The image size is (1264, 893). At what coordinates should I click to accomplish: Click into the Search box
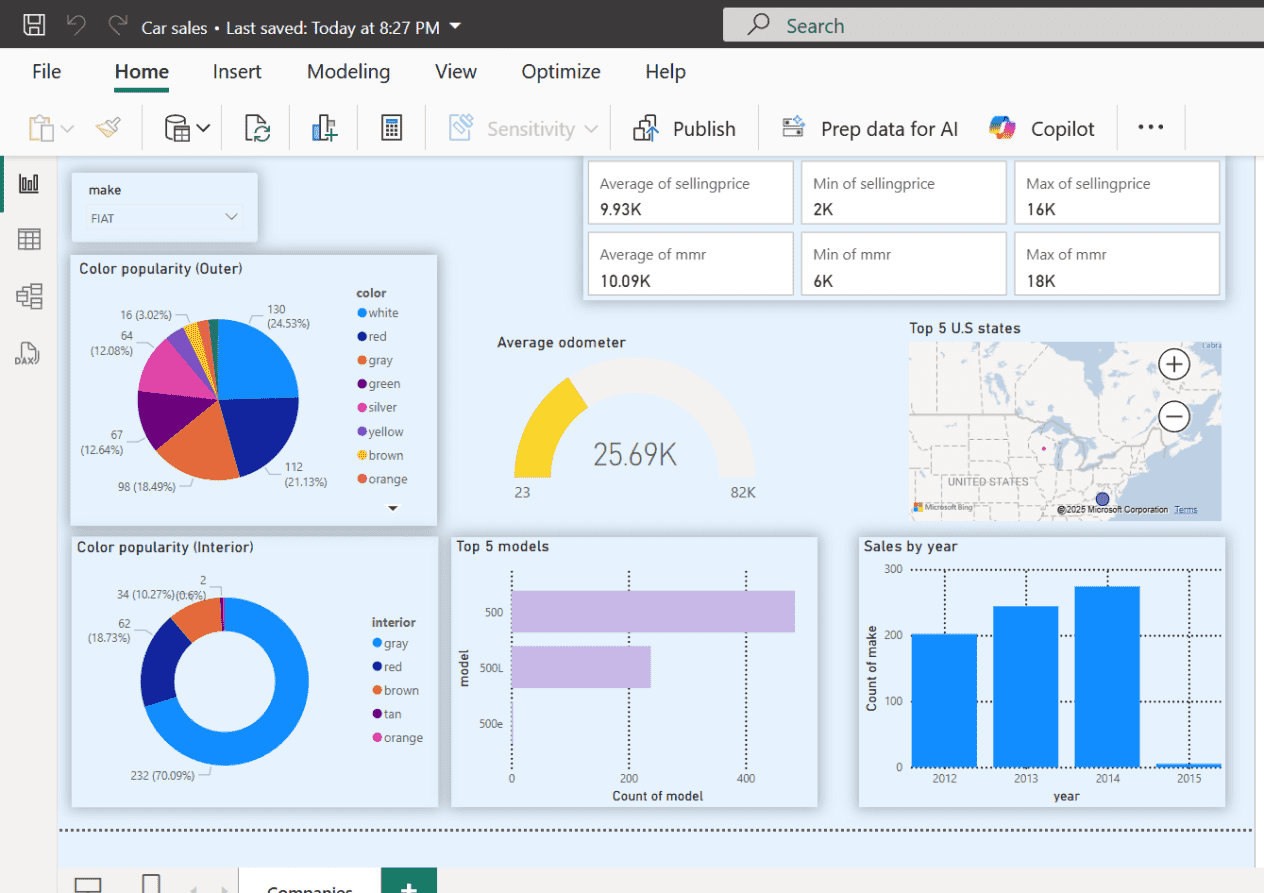point(993,26)
